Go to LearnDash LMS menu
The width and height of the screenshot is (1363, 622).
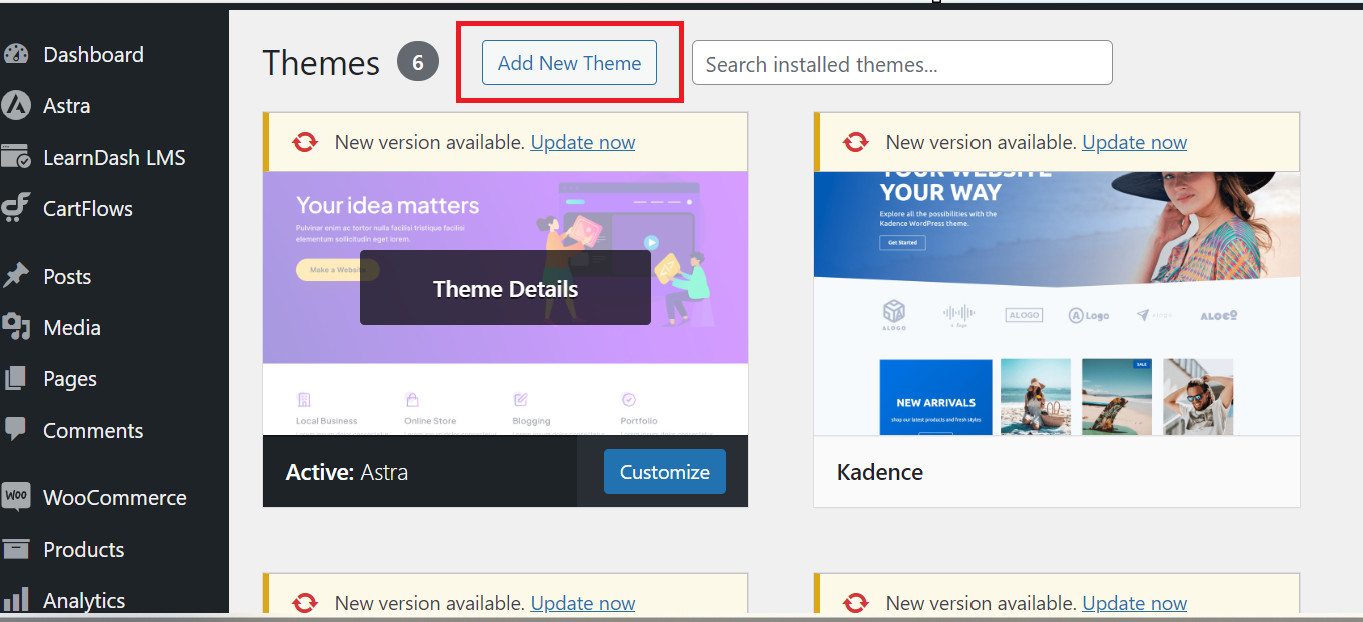(114, 158)
